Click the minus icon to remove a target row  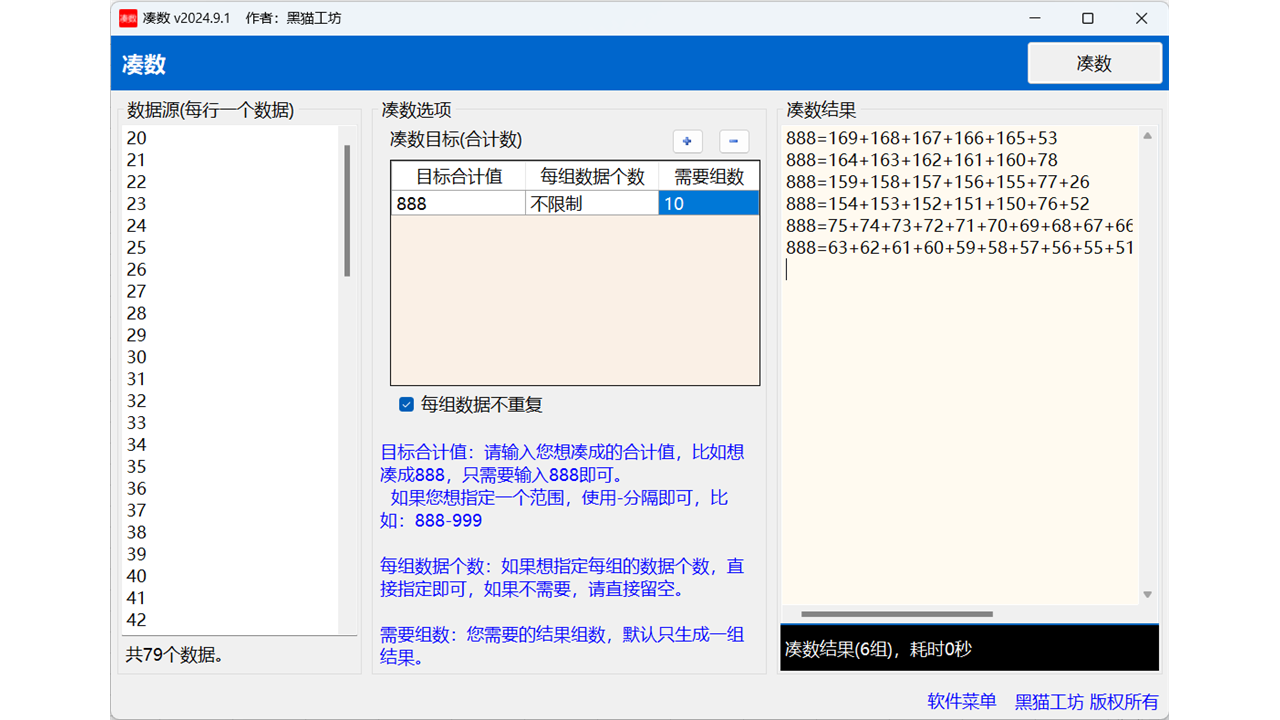[x=733, y=141]
